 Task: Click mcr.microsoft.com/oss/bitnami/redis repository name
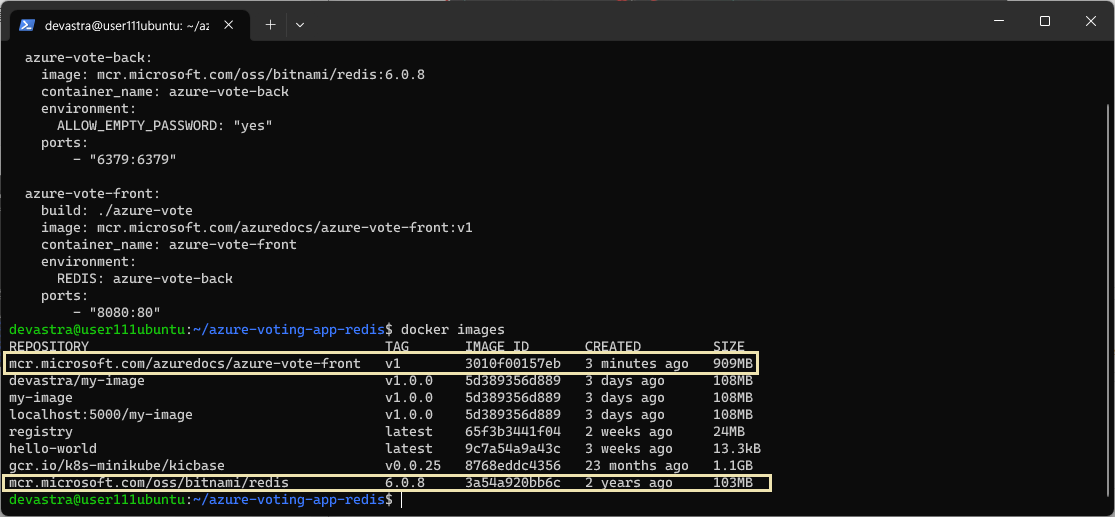(149, 484)
